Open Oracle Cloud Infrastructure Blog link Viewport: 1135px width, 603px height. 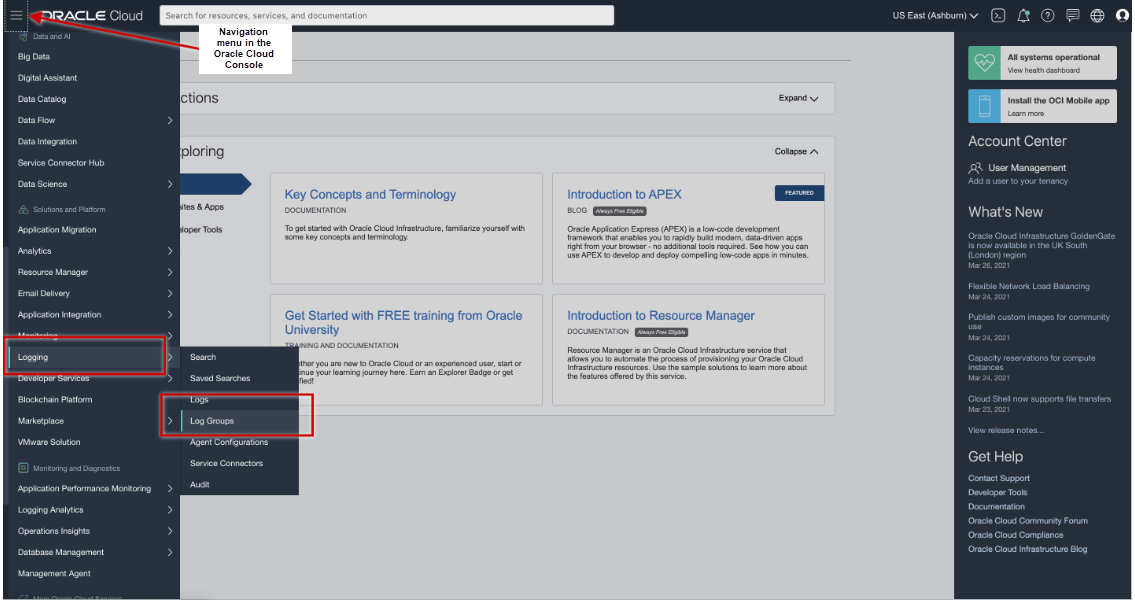point(1028,549)
